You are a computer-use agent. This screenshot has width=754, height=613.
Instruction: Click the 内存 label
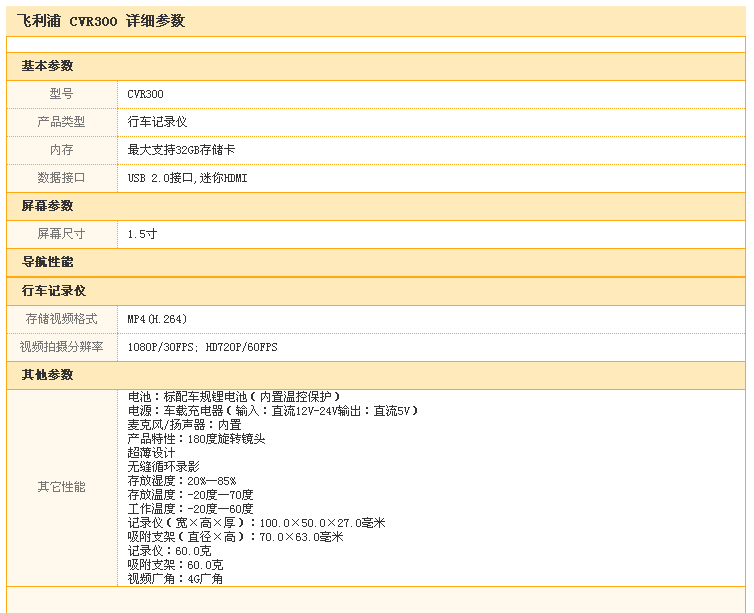pos(62,150)
